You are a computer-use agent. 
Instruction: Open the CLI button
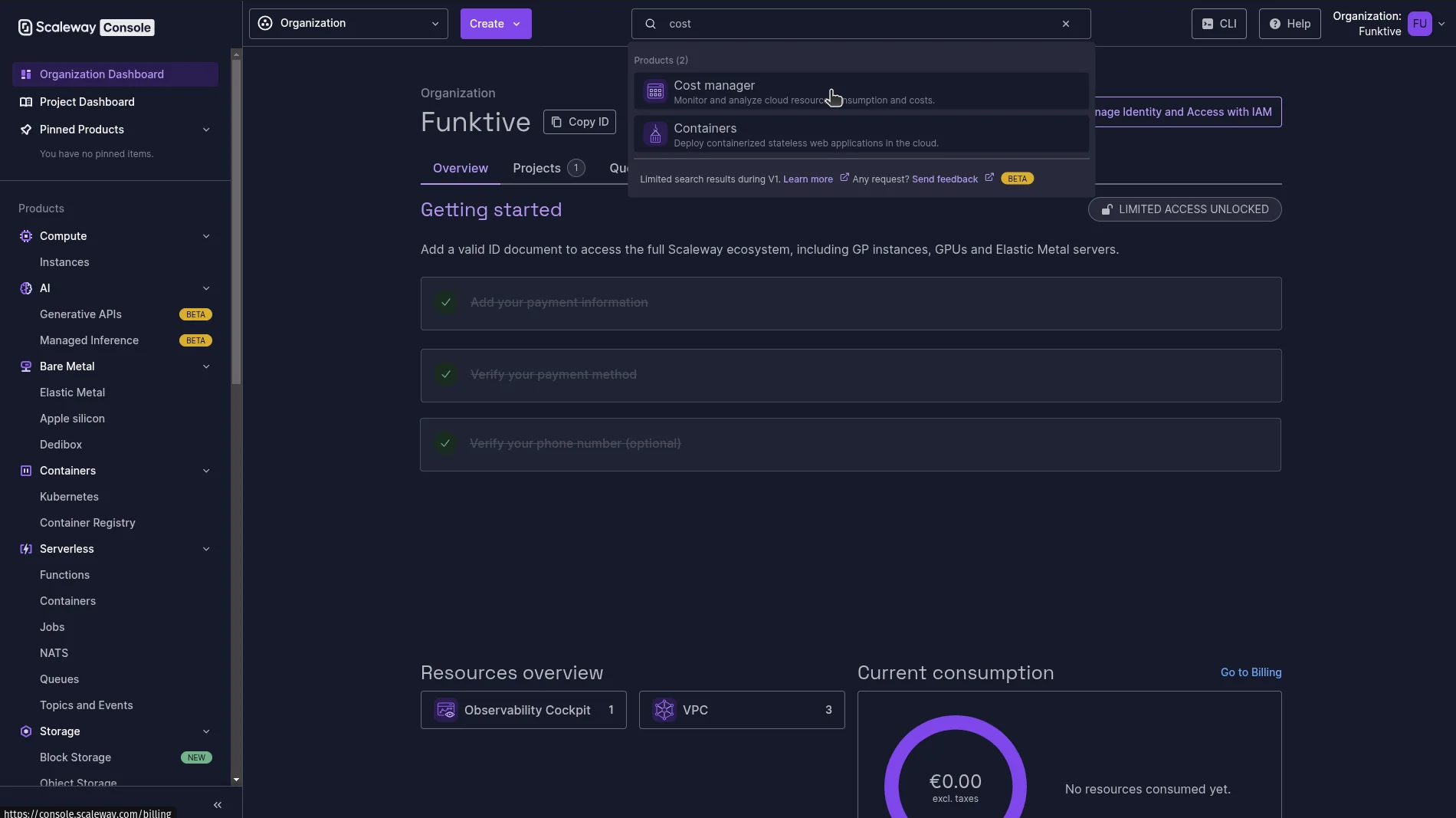1219,24
